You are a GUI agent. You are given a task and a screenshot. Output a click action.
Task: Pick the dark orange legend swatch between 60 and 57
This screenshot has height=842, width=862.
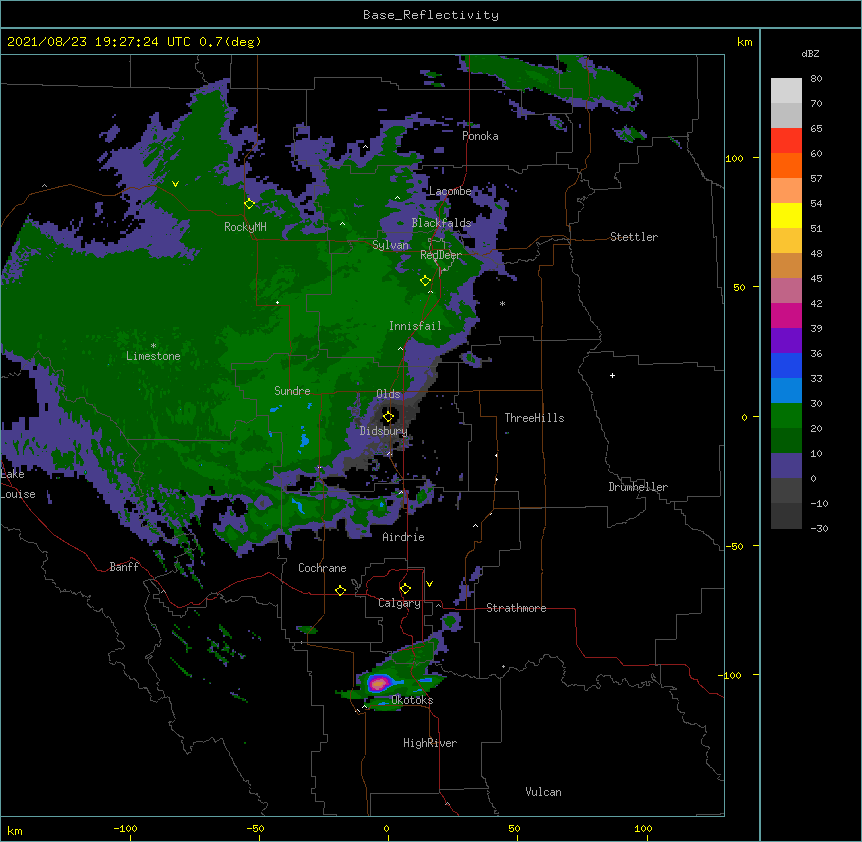coord(786,165)
